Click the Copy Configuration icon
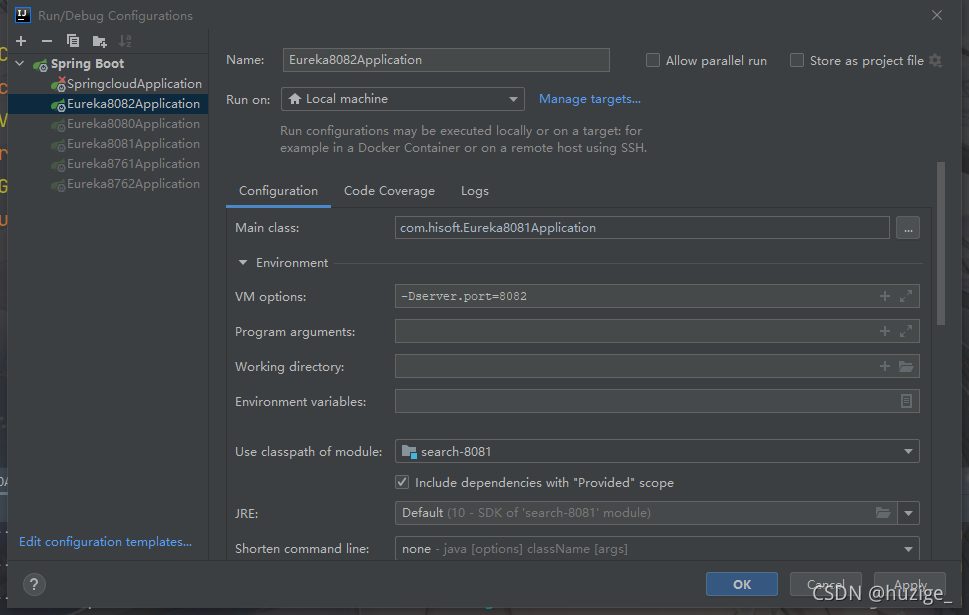This screenshot has width=969, height=615. [x=73, y=41]
